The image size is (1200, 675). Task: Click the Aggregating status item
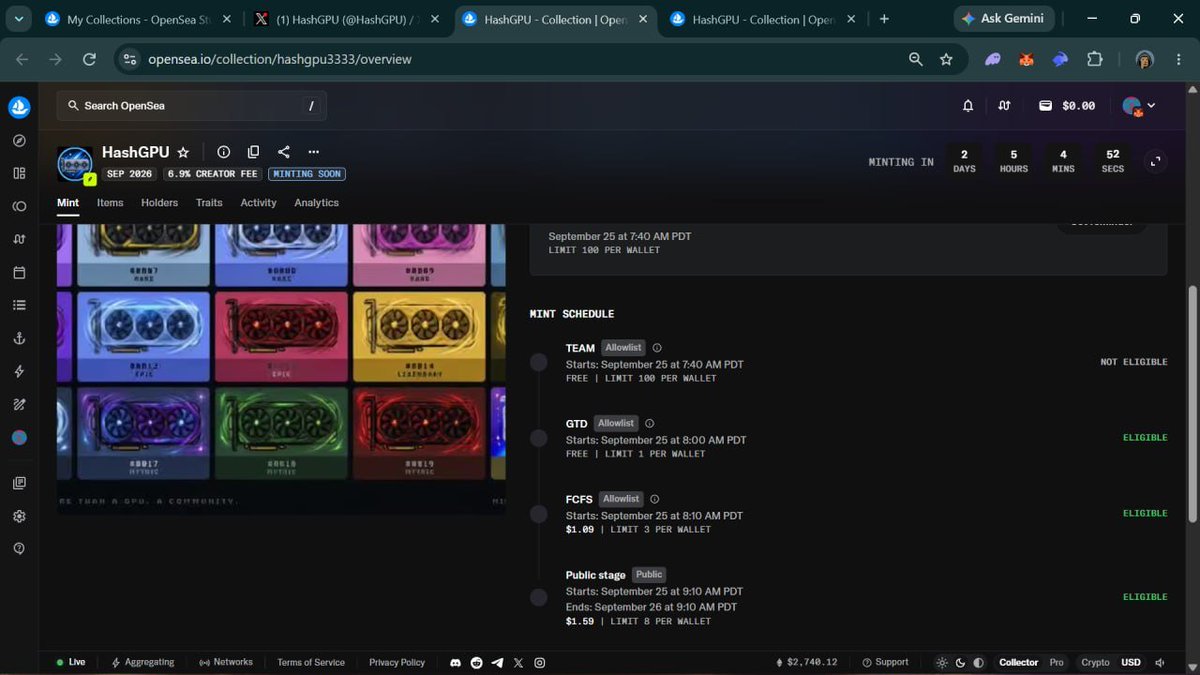[143, 663]
